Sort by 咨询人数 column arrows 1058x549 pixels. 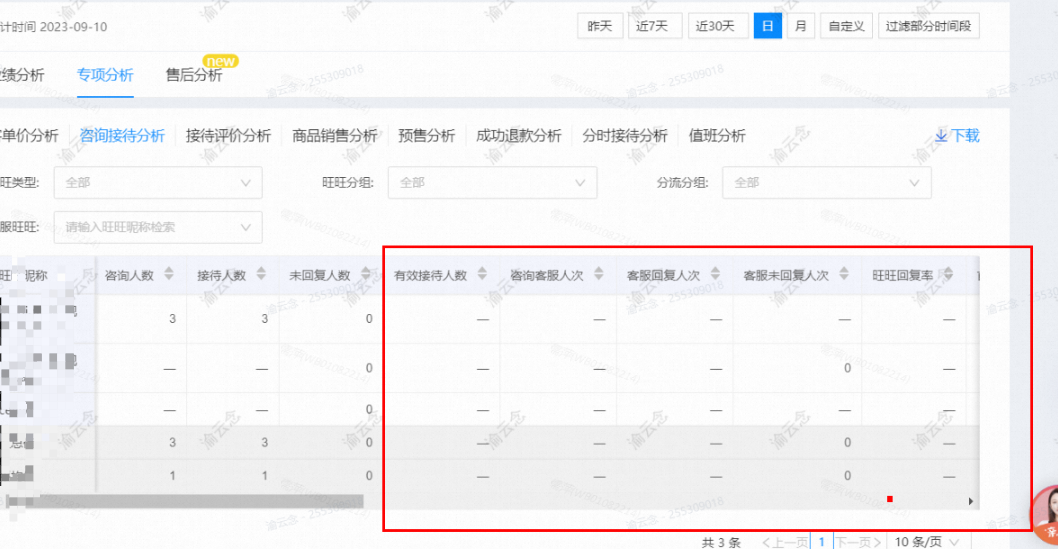(x=169, y=273)
